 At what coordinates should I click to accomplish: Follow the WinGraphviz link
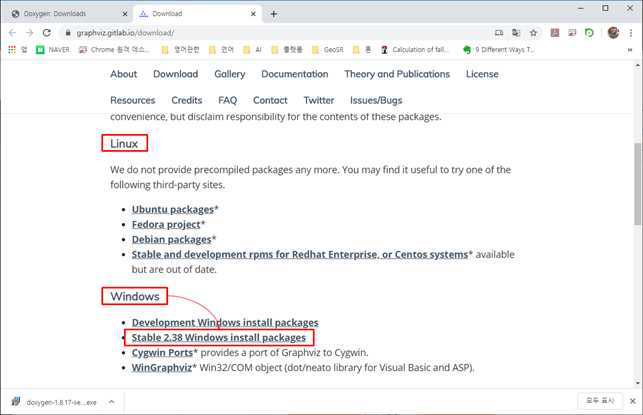162,368
